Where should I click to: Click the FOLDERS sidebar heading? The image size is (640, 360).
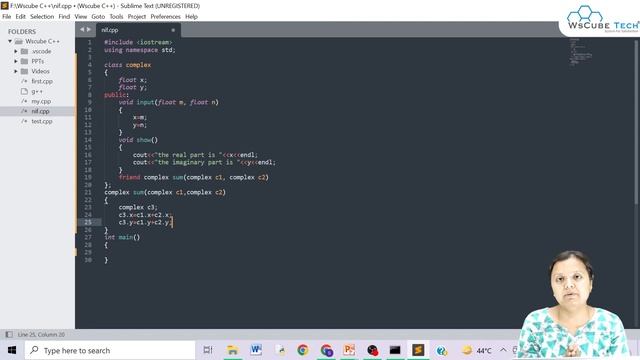tap(22, 31)
